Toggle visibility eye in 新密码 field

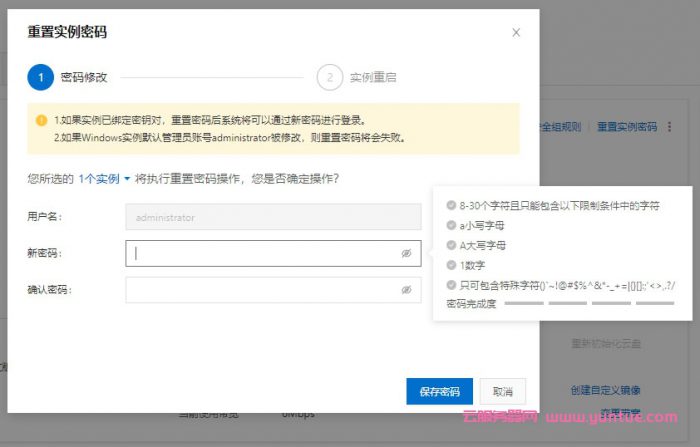406,254
